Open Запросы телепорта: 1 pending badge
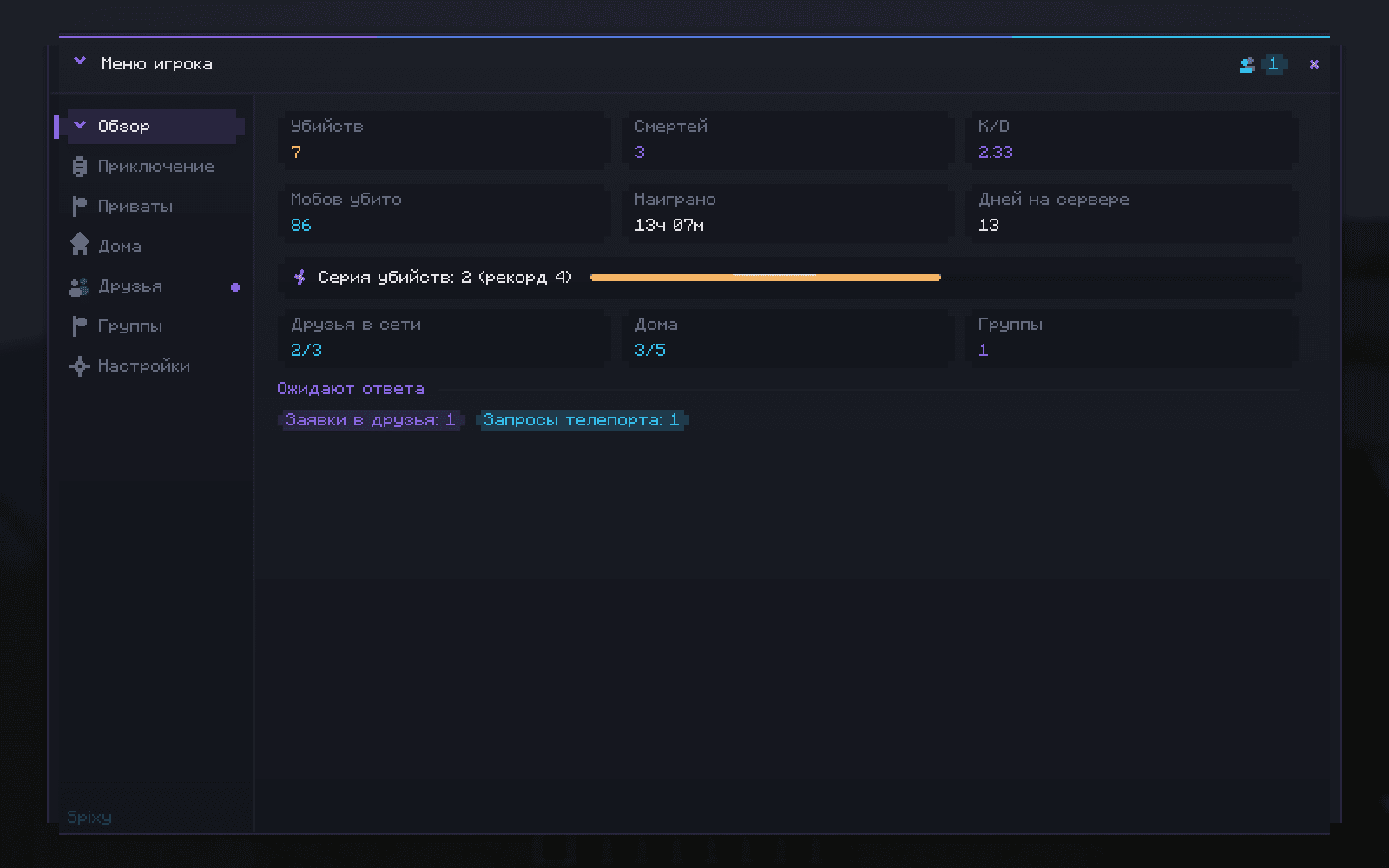This screenshot has height=868, width=1389. [582, 420]
